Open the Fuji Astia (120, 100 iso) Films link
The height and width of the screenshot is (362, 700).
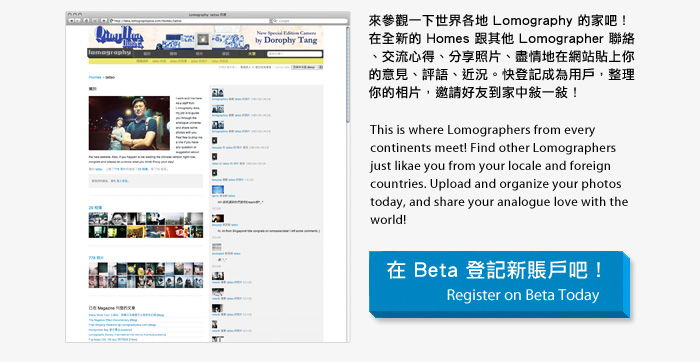(x=112, y=340)
